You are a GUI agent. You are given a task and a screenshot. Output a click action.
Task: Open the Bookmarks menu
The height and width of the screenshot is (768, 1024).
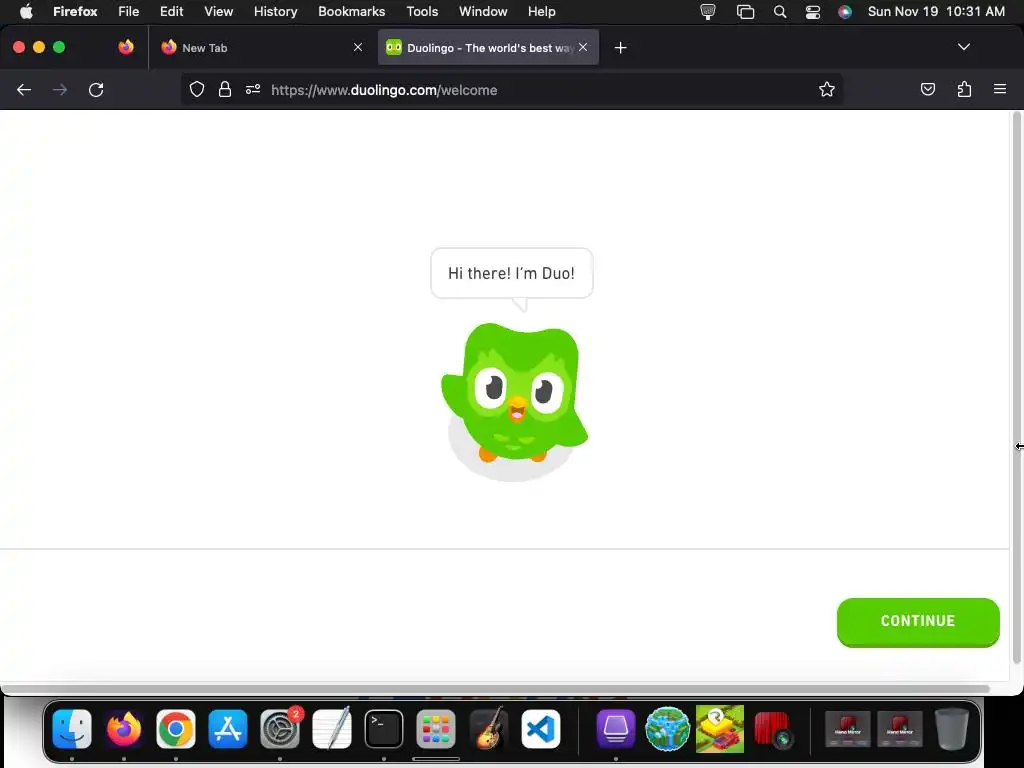[x=351, y=12]
